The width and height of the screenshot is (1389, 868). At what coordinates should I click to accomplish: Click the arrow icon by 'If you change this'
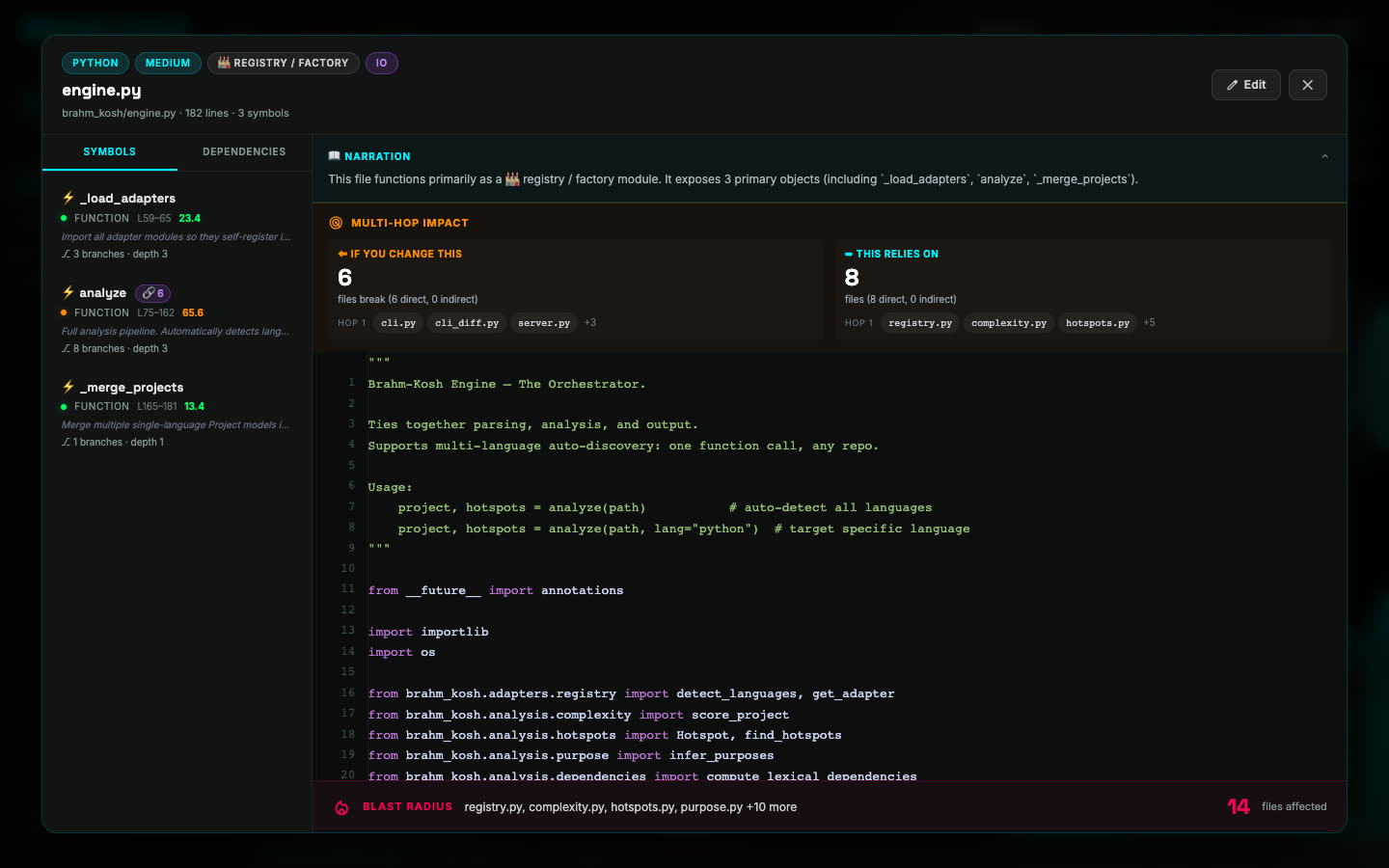click(342, 254)
